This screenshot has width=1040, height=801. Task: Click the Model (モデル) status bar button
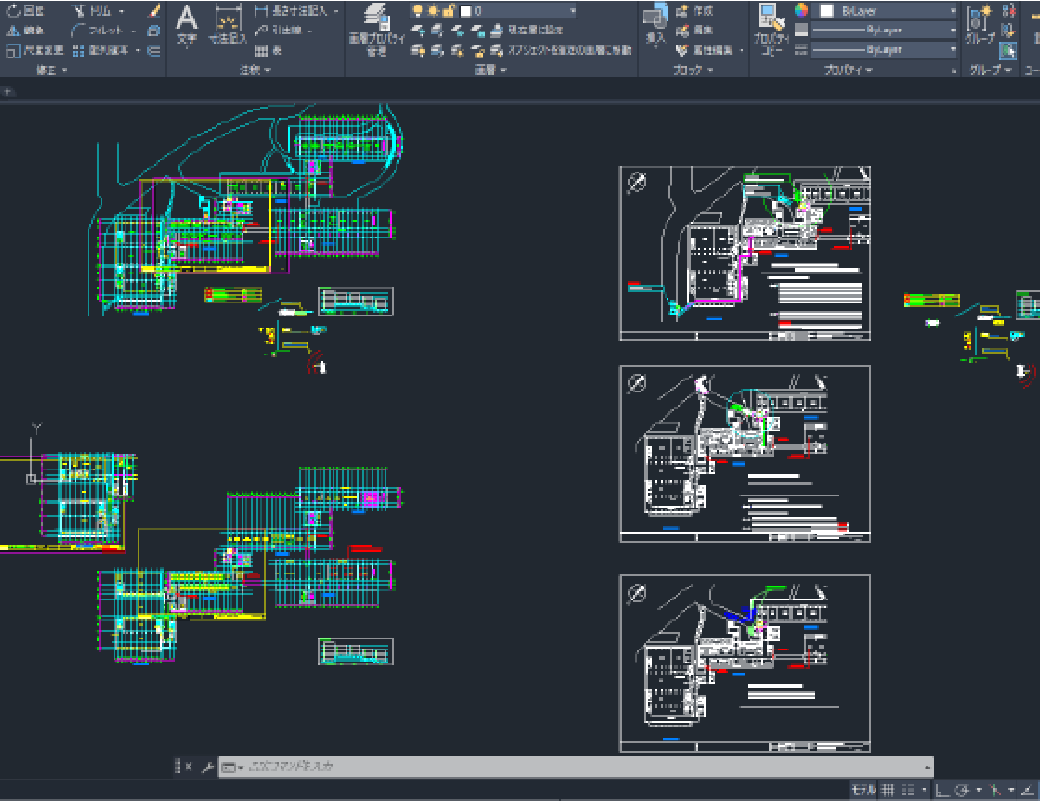tap(862, 790)
